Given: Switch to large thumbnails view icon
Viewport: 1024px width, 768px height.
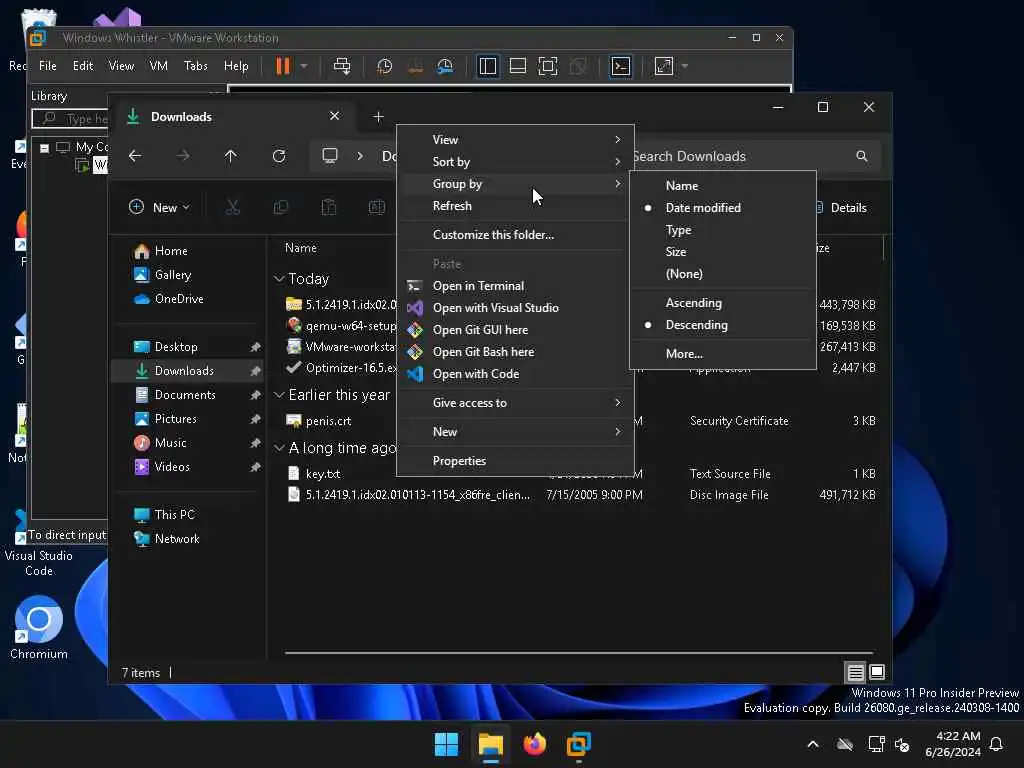Looking at the screenshot, I should 877,672.
